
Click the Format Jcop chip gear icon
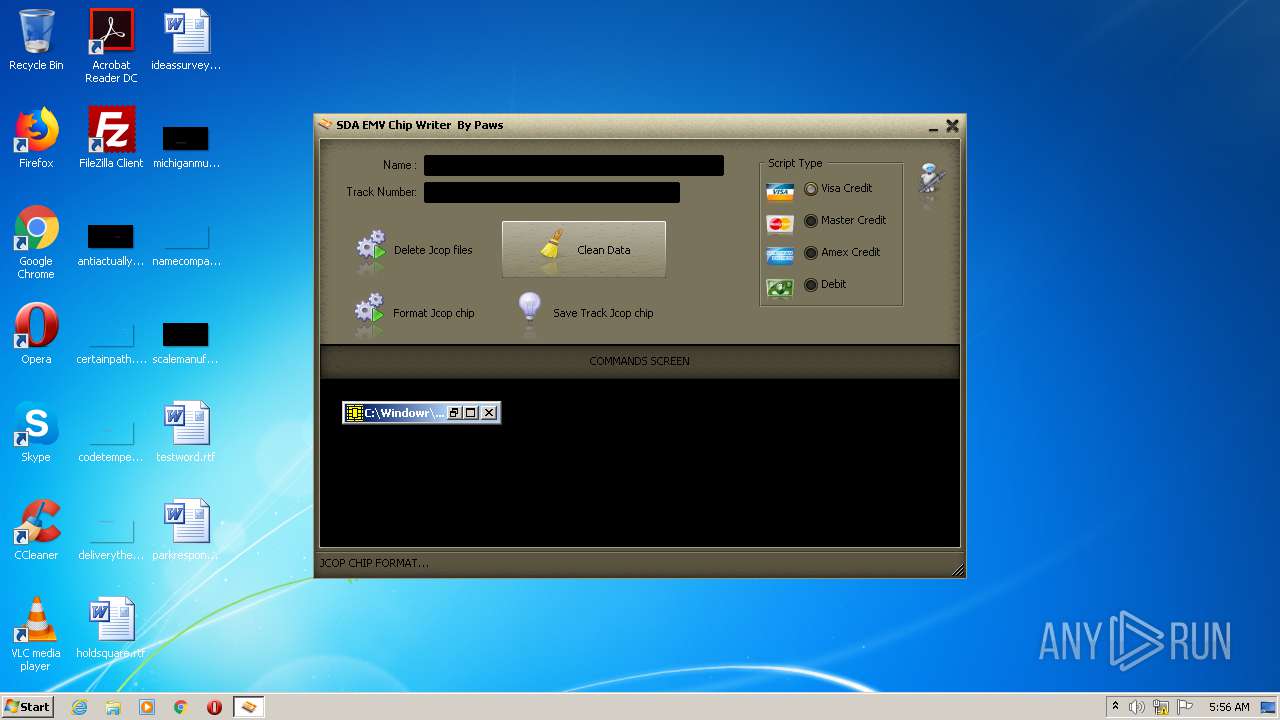click(x=370, y=313)
